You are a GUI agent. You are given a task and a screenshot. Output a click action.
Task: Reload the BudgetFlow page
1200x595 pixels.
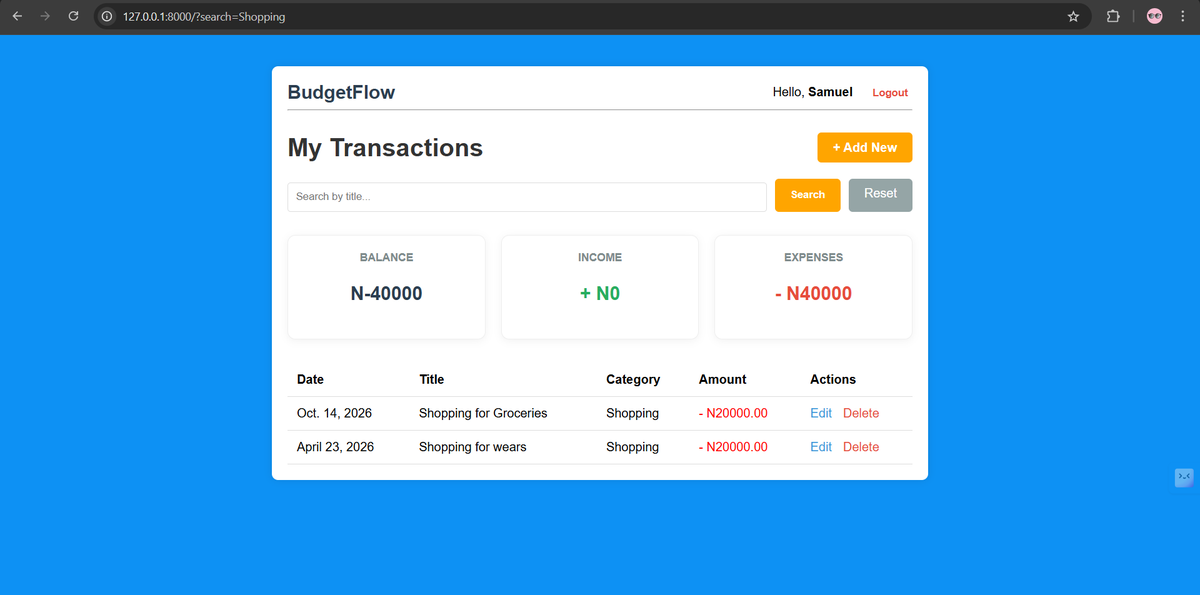coord(73,16)
